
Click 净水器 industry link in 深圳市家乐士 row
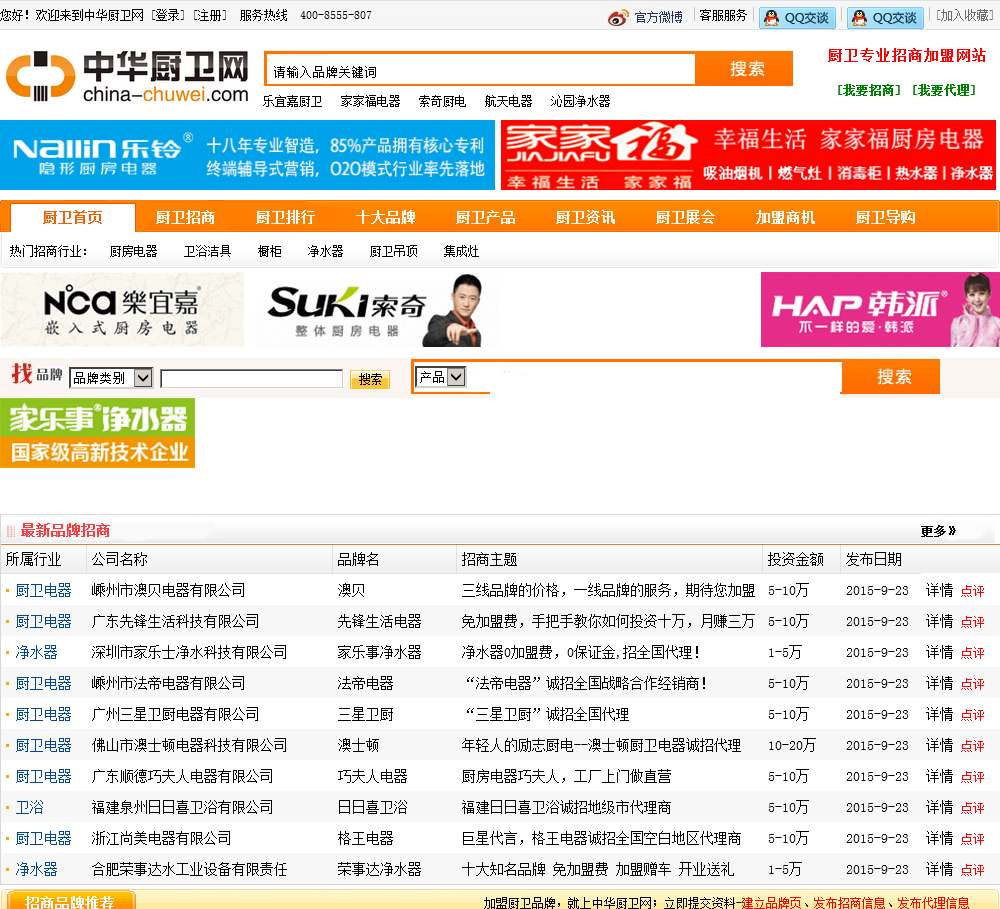pos(36,653)
